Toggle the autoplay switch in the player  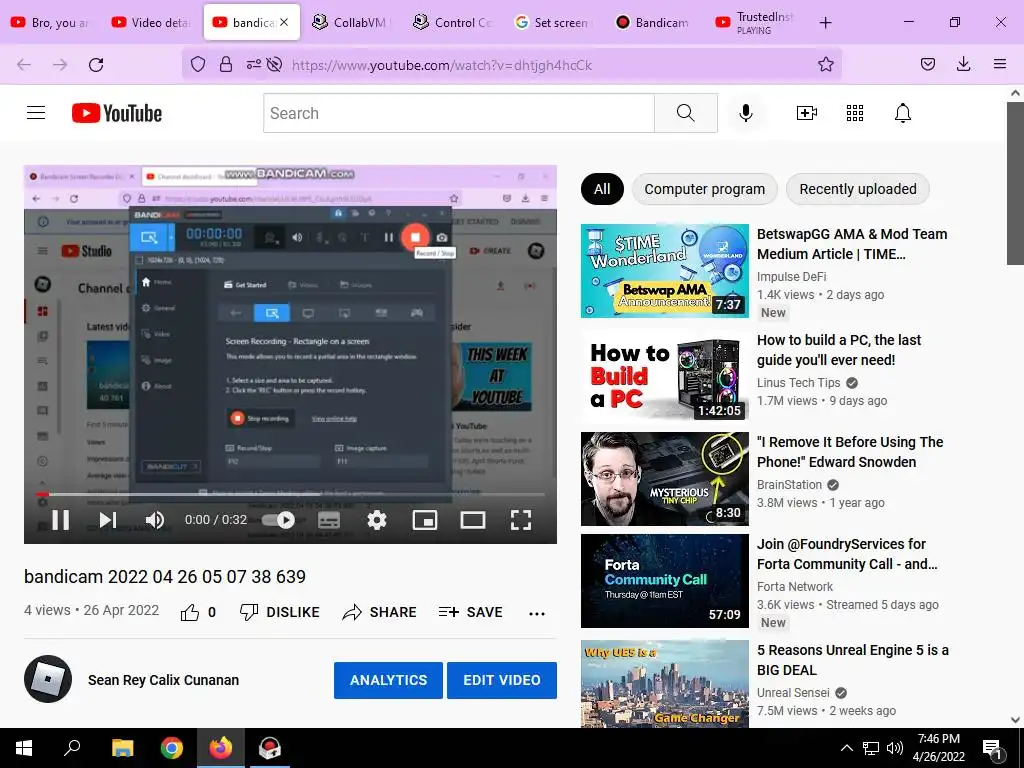point(278,520)
